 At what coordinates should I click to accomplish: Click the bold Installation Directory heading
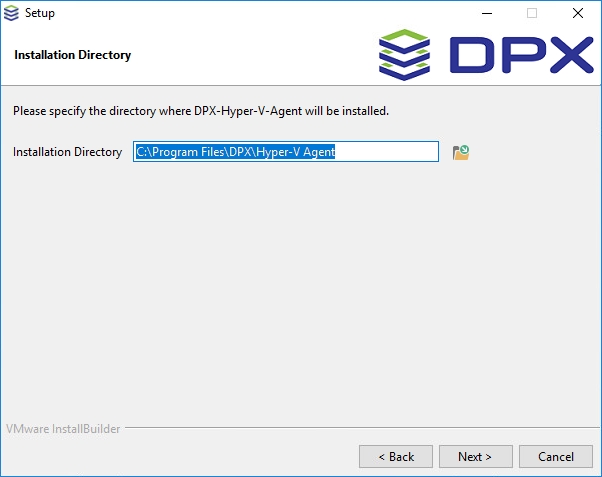[x=72, y=55]
